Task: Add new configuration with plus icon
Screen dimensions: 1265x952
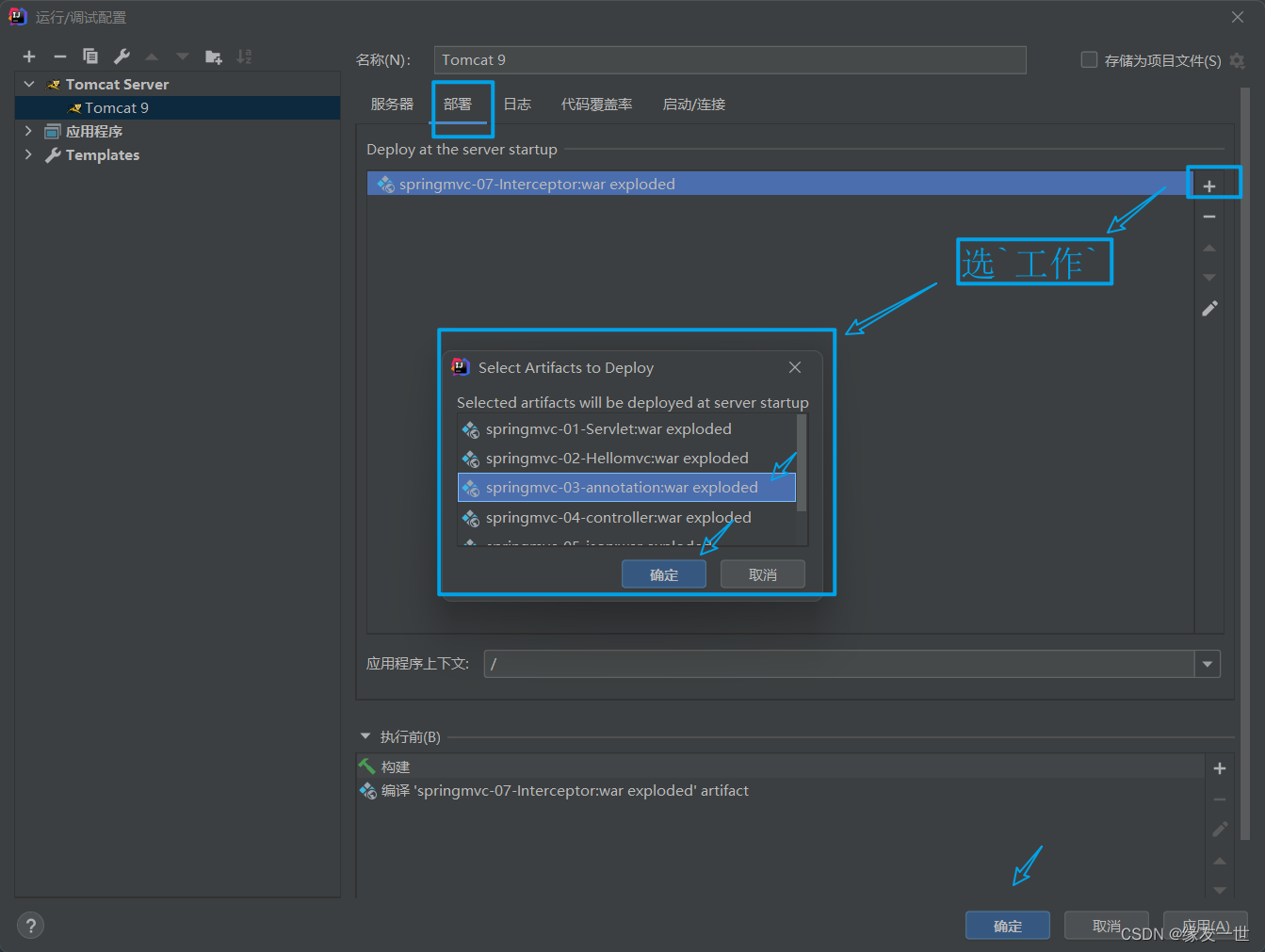Action: coord(29,56)
